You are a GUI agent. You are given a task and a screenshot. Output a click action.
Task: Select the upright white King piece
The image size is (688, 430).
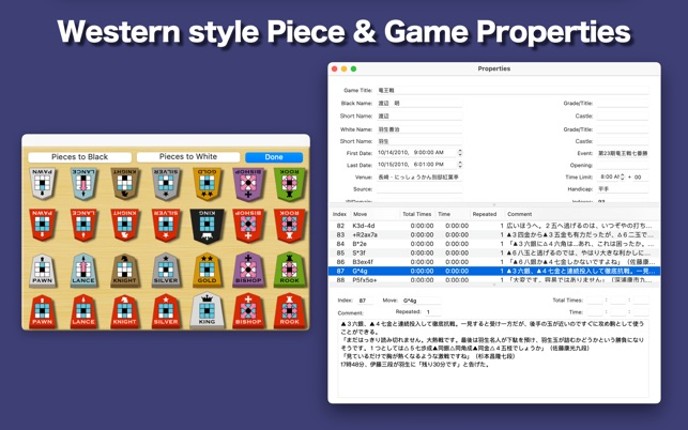207,310
